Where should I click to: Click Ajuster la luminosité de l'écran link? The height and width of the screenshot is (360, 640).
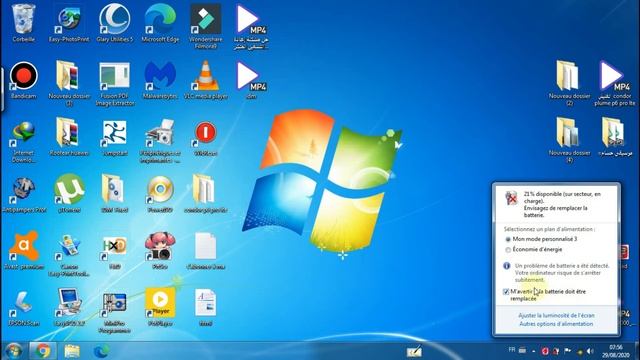click(x=556, y=315)
